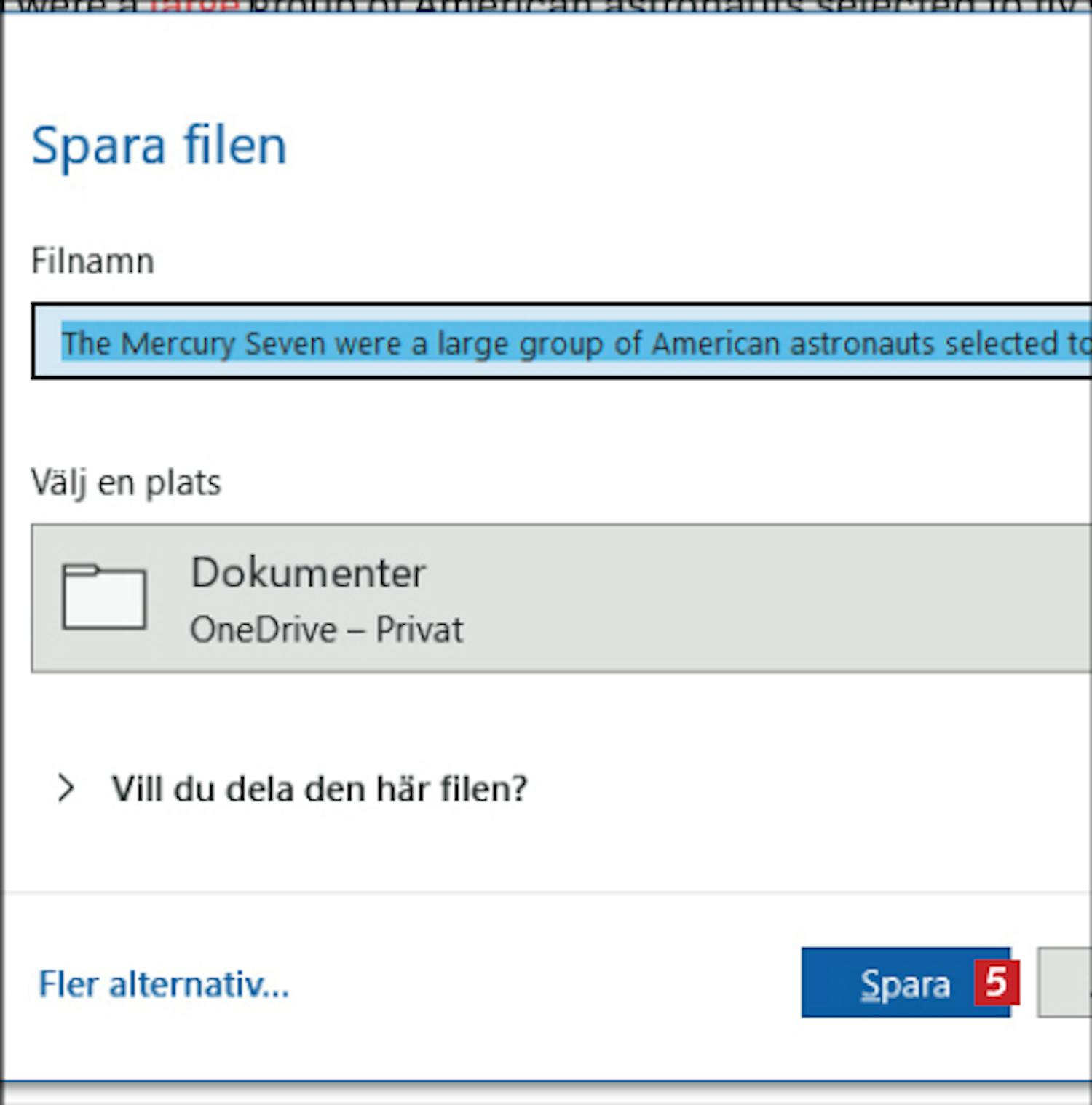Expand 'Vill du dela den här filen?'

click(319, 788)
